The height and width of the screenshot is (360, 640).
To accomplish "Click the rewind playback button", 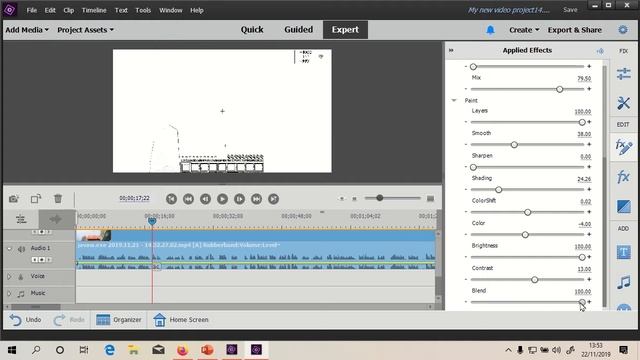I will click(188, 199).
